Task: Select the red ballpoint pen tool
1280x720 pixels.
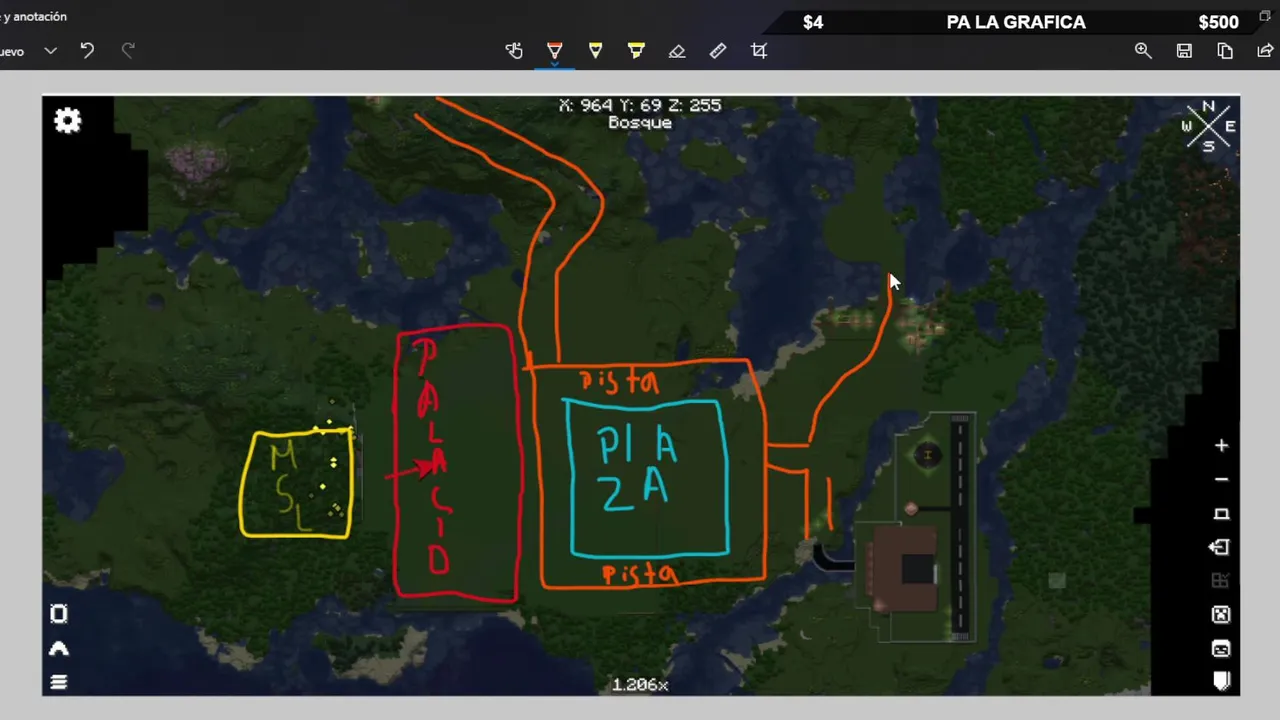Action: click(x=555, y=51)
